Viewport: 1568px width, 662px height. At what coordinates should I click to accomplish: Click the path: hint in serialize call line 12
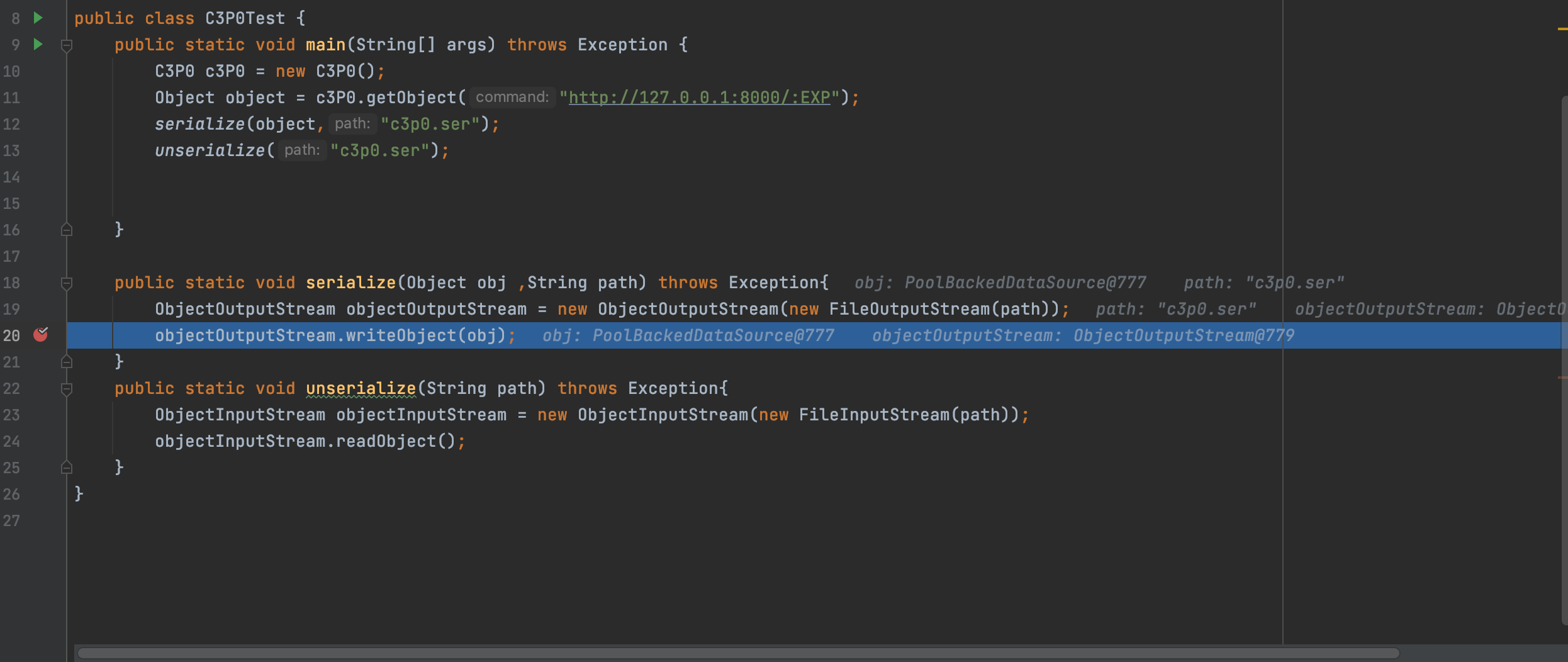click(x=352, y=123)
